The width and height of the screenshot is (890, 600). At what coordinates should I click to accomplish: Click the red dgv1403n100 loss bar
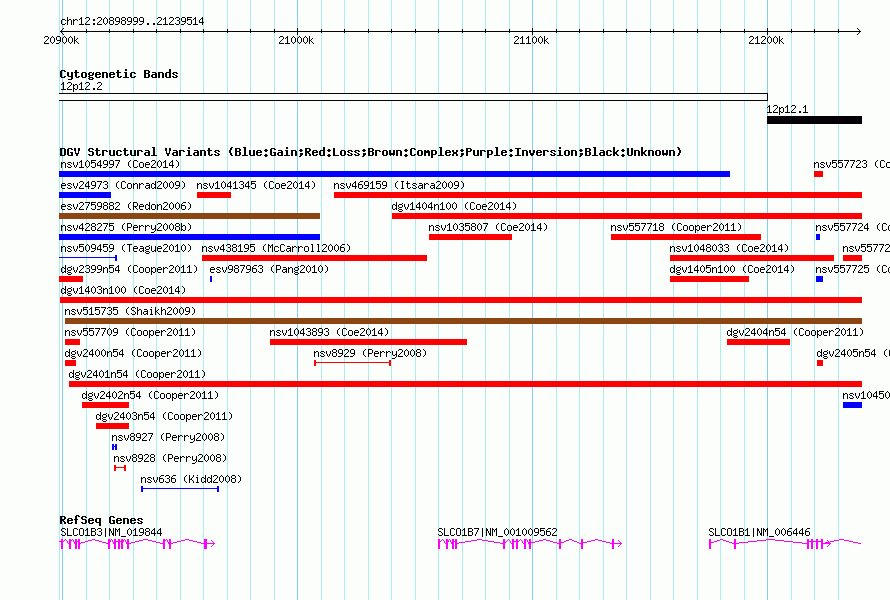pos(461,300)
